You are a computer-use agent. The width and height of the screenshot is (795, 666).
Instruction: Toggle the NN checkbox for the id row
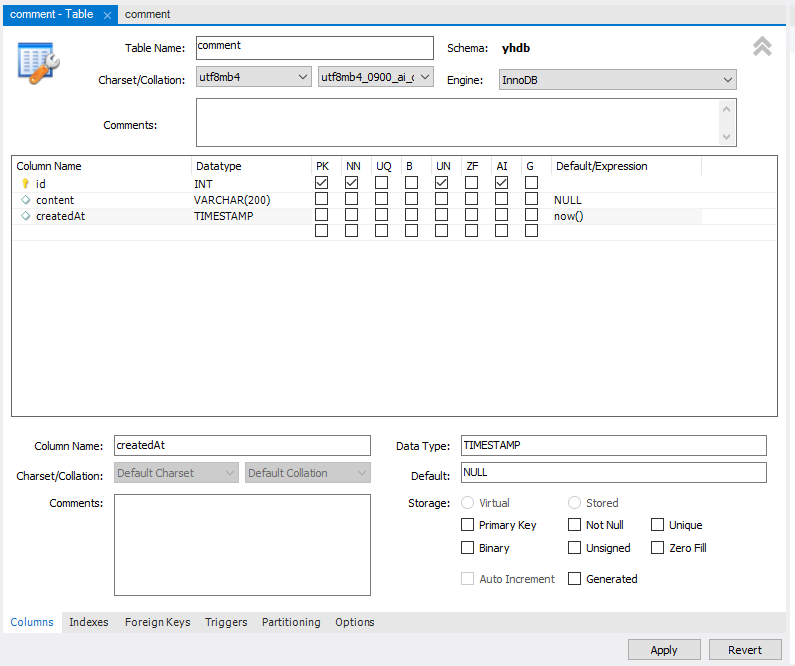click(351, 182)
